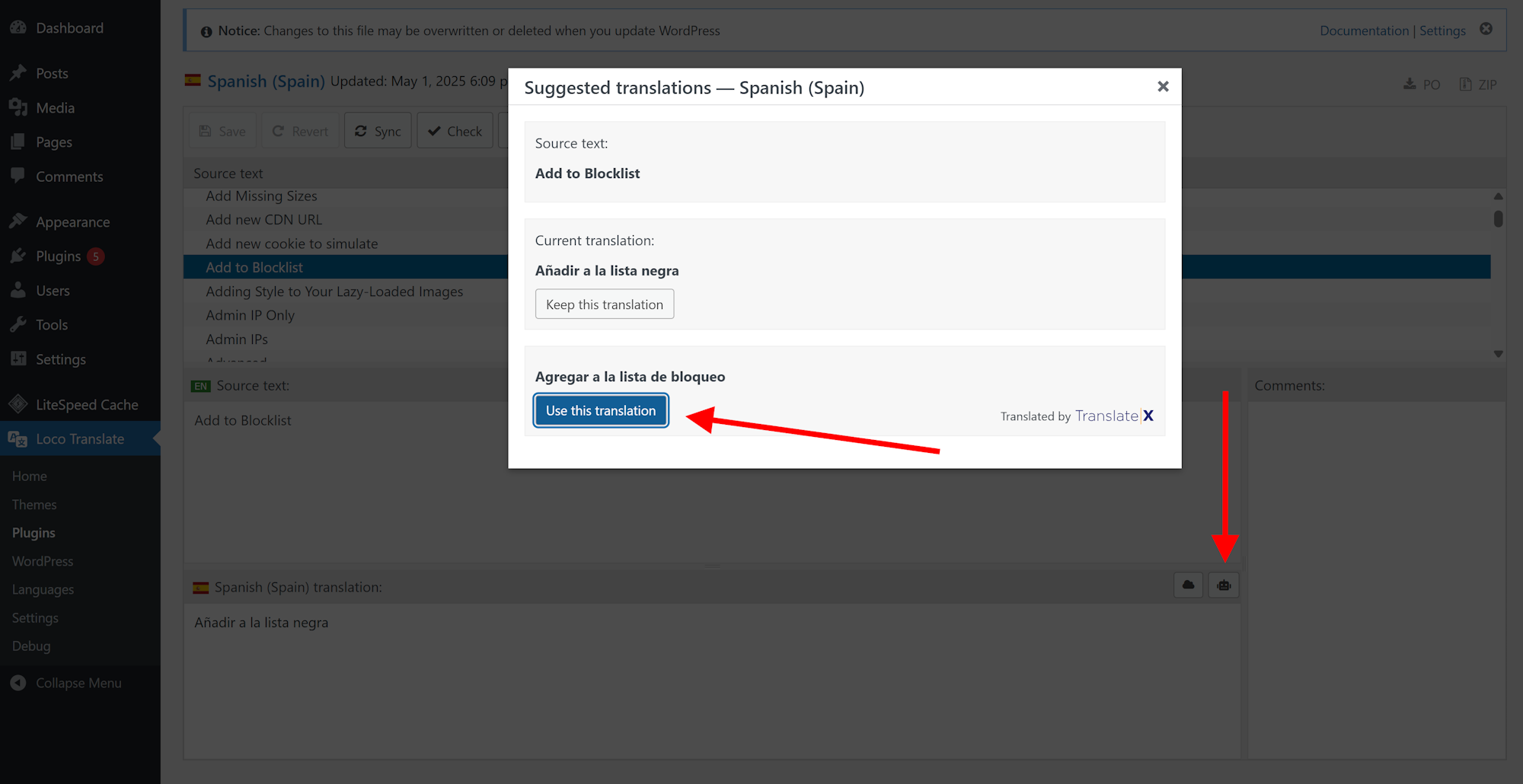
Task: Click the Plugins update count badge
Action: [x=95, y=257]
